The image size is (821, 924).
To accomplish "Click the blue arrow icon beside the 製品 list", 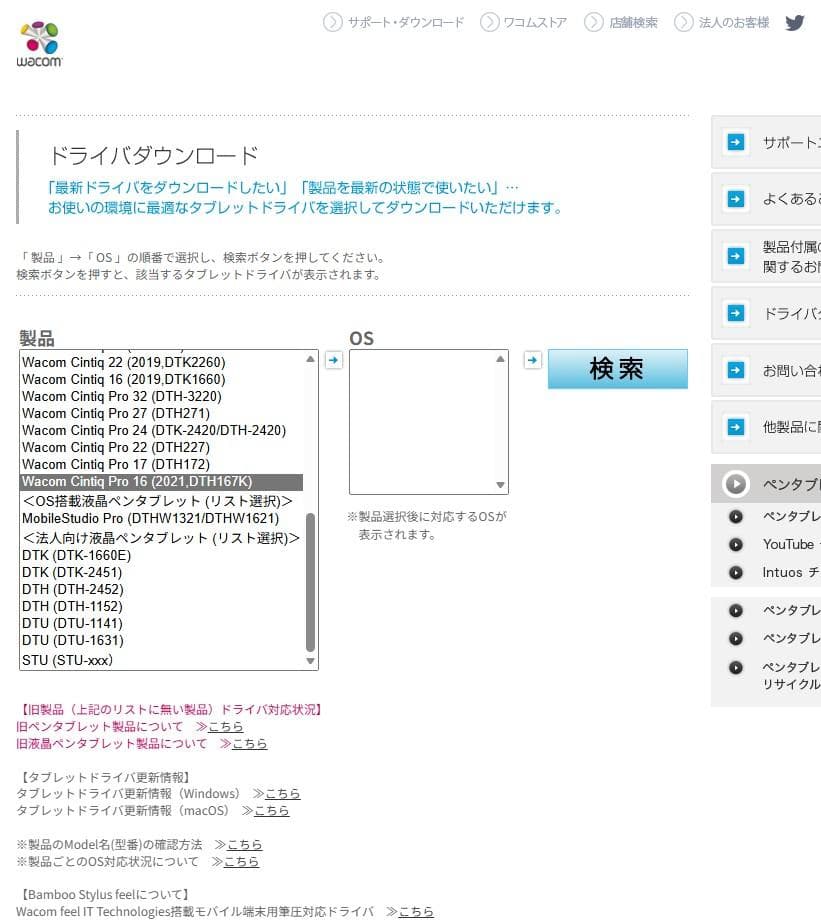I will click(x=333, y=359).
